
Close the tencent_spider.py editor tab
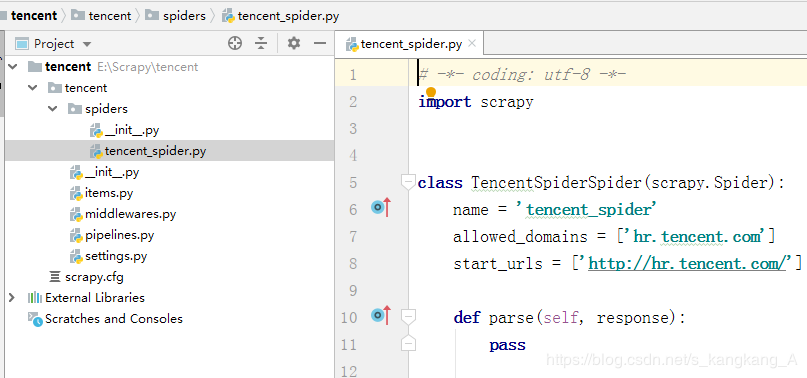point(472,43)
